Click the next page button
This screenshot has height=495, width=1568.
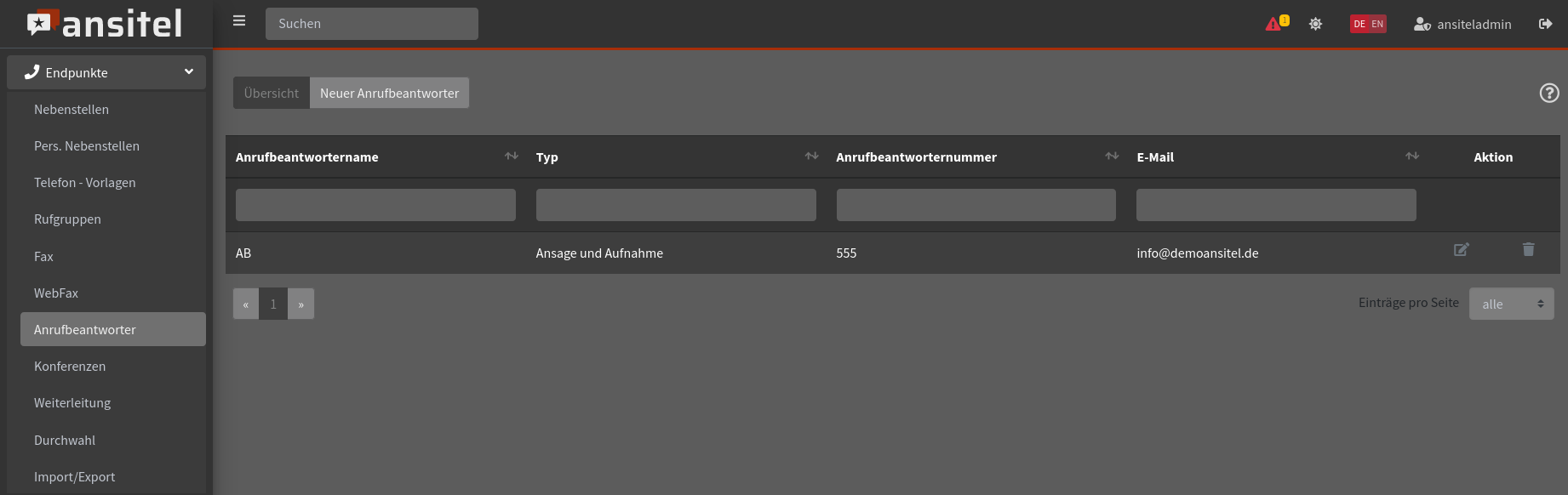(x=300, y=304)
